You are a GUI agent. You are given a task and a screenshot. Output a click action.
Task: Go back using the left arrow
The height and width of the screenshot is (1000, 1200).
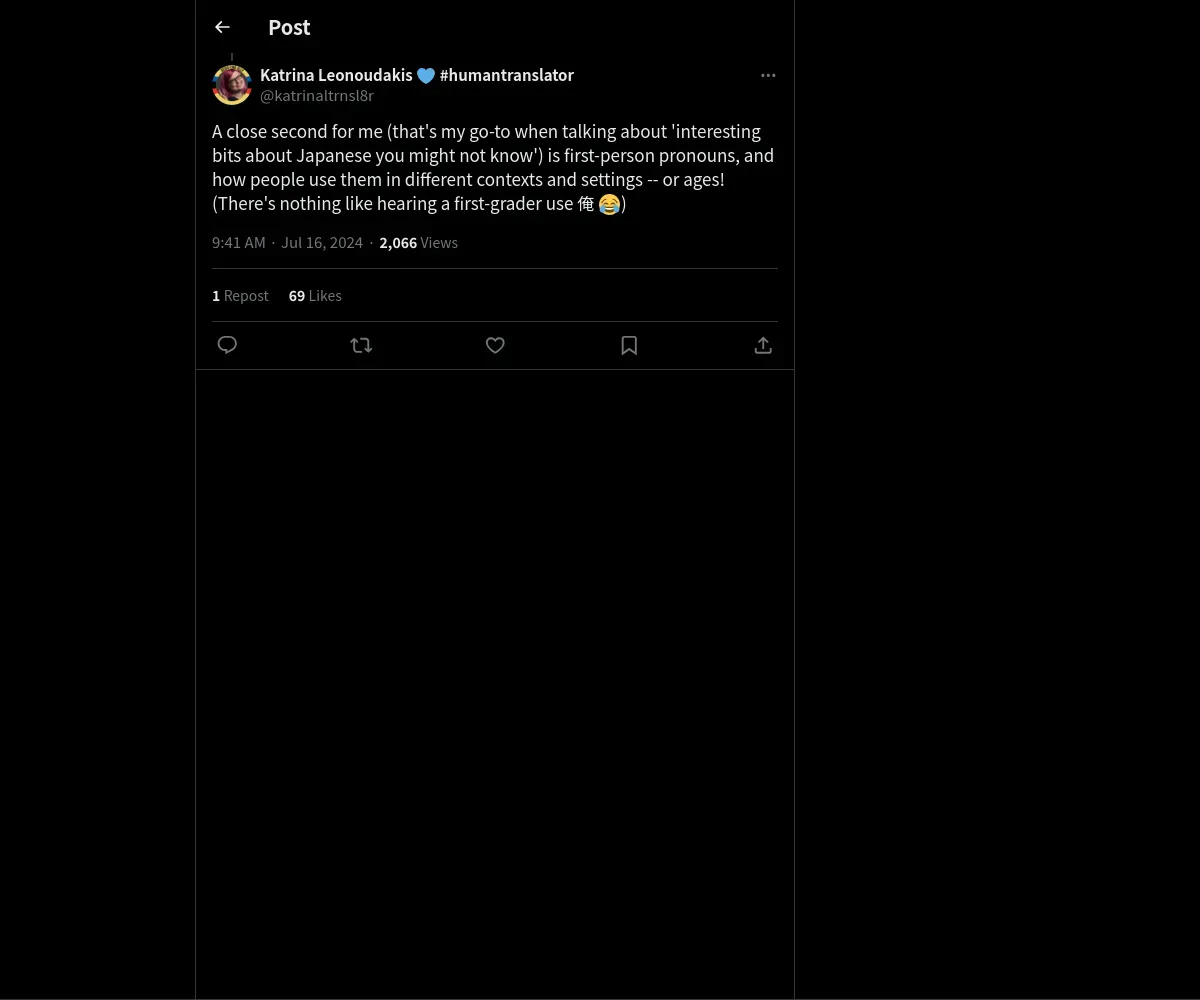point(222,27)
